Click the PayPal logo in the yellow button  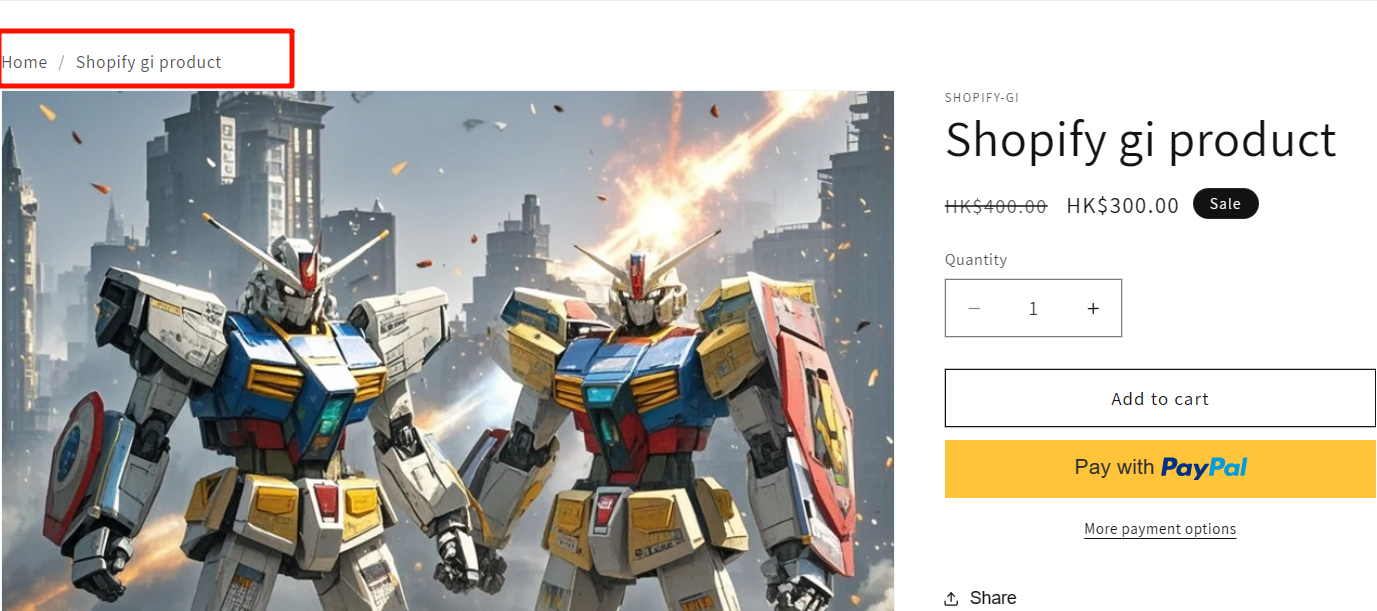[x=1204, y=467]
